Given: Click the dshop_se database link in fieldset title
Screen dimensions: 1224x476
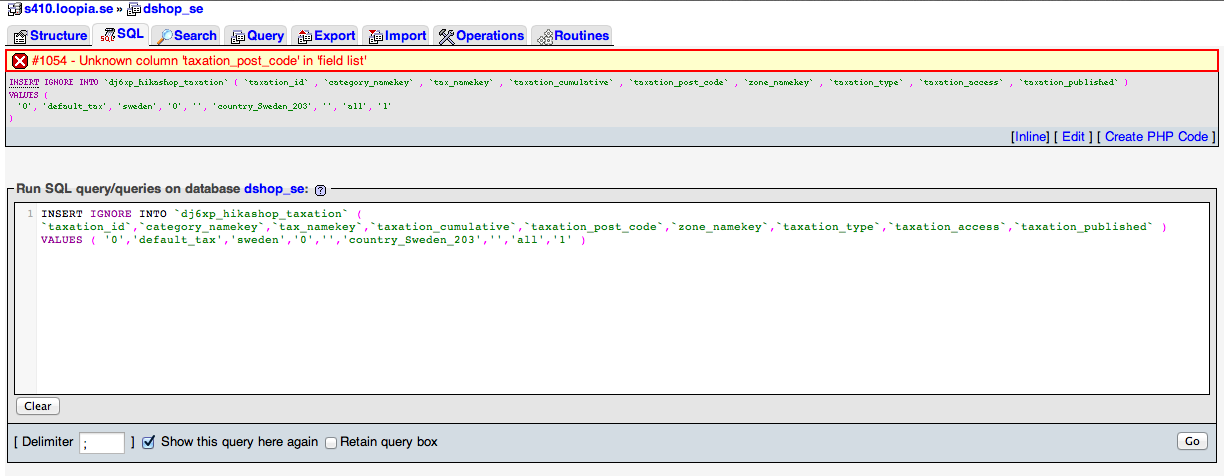Looking at the screenshot, I should (276, 188).
